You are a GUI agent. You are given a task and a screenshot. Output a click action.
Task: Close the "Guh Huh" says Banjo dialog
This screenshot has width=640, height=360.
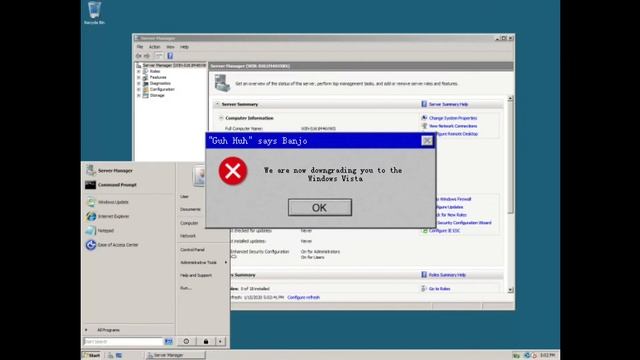427,140
